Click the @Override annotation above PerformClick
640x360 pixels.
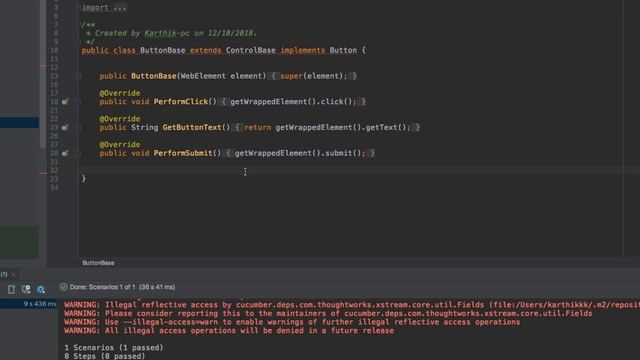[120, 93]
